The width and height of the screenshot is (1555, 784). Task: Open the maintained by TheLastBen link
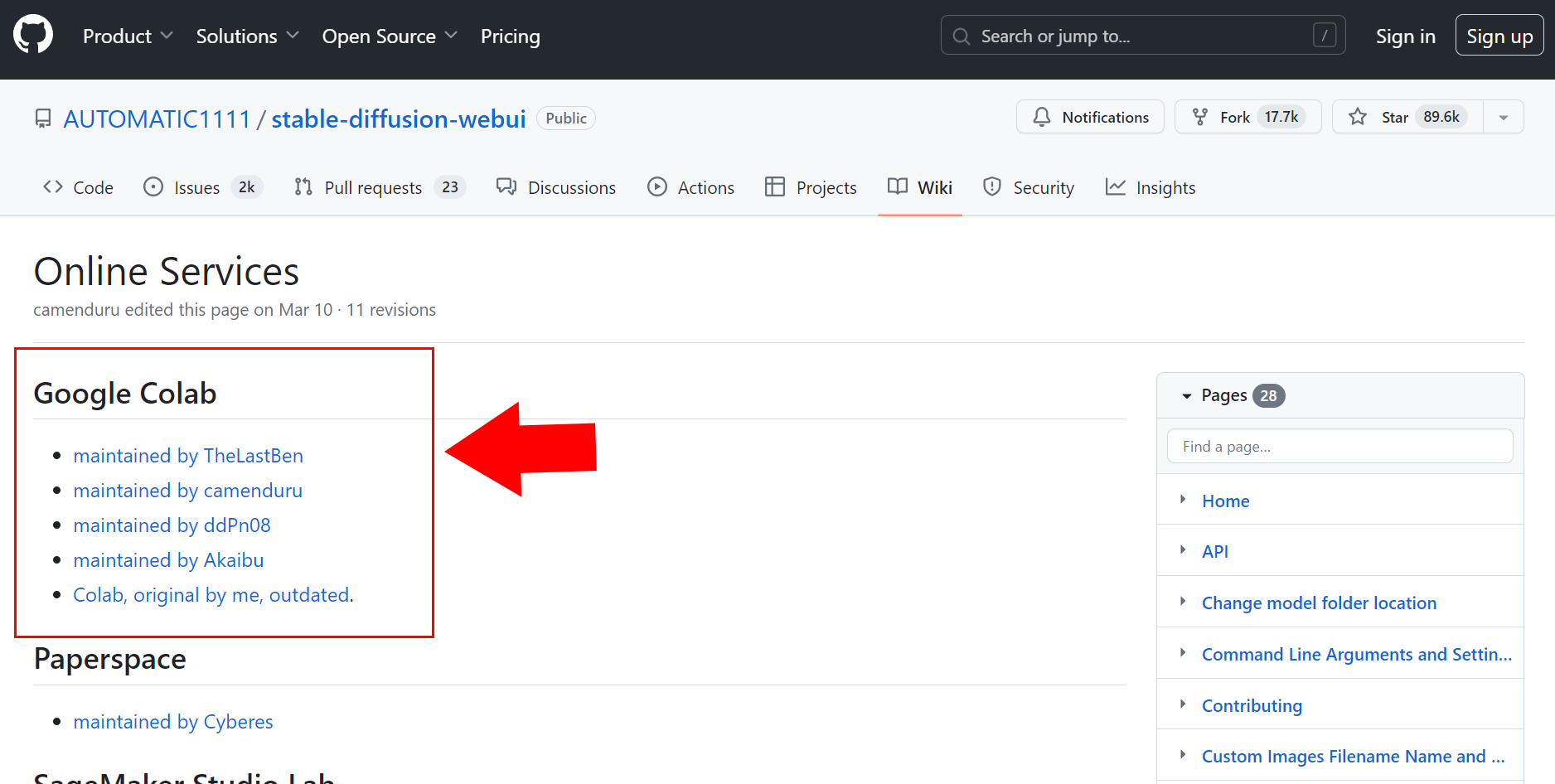(x=188, y=456)
